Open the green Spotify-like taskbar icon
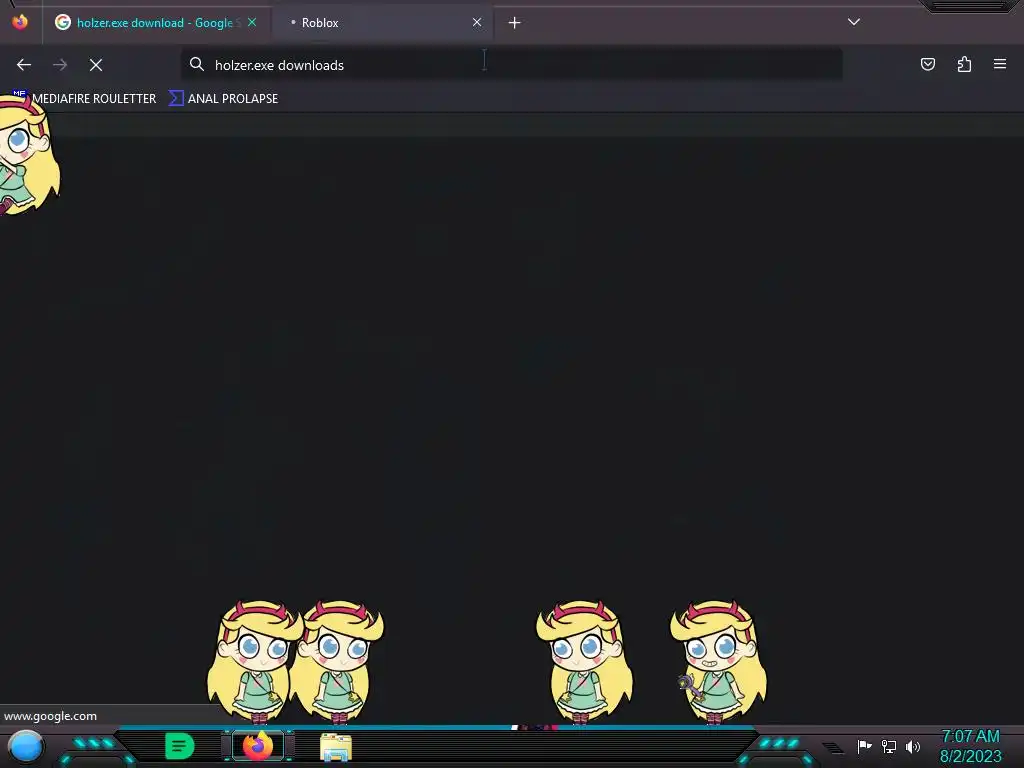Screen dimensions: 1024x768 point(180,746)
